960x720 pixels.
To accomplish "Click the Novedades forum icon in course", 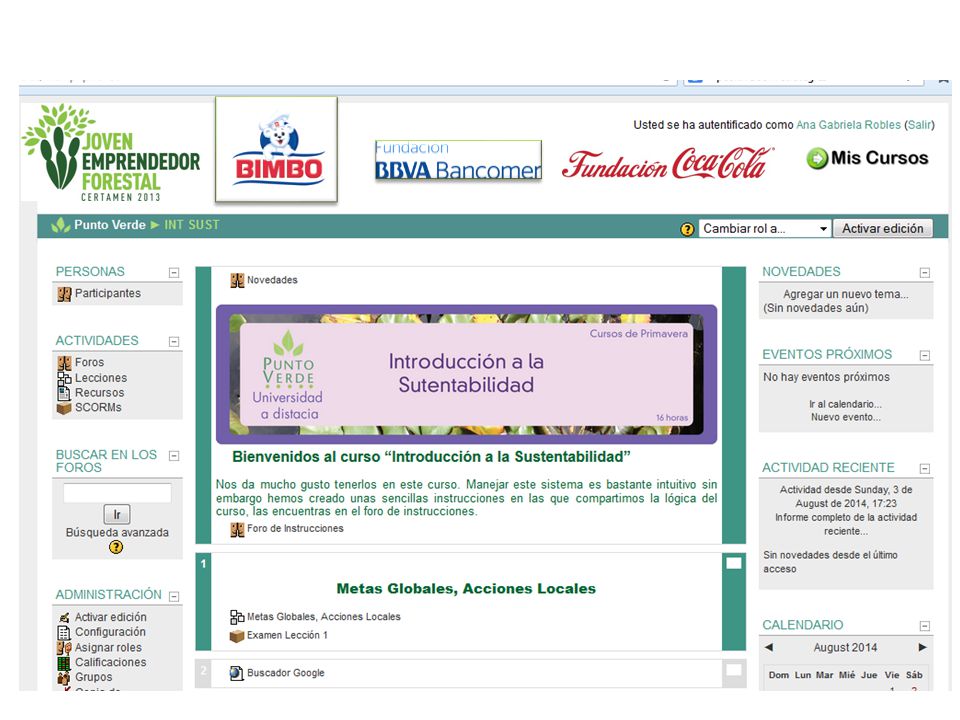I will (237, 280).
